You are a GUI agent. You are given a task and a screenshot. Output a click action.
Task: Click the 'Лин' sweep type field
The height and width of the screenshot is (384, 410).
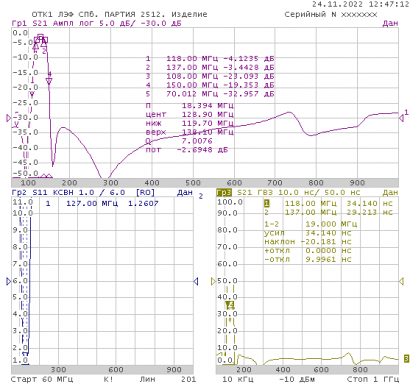147,379
